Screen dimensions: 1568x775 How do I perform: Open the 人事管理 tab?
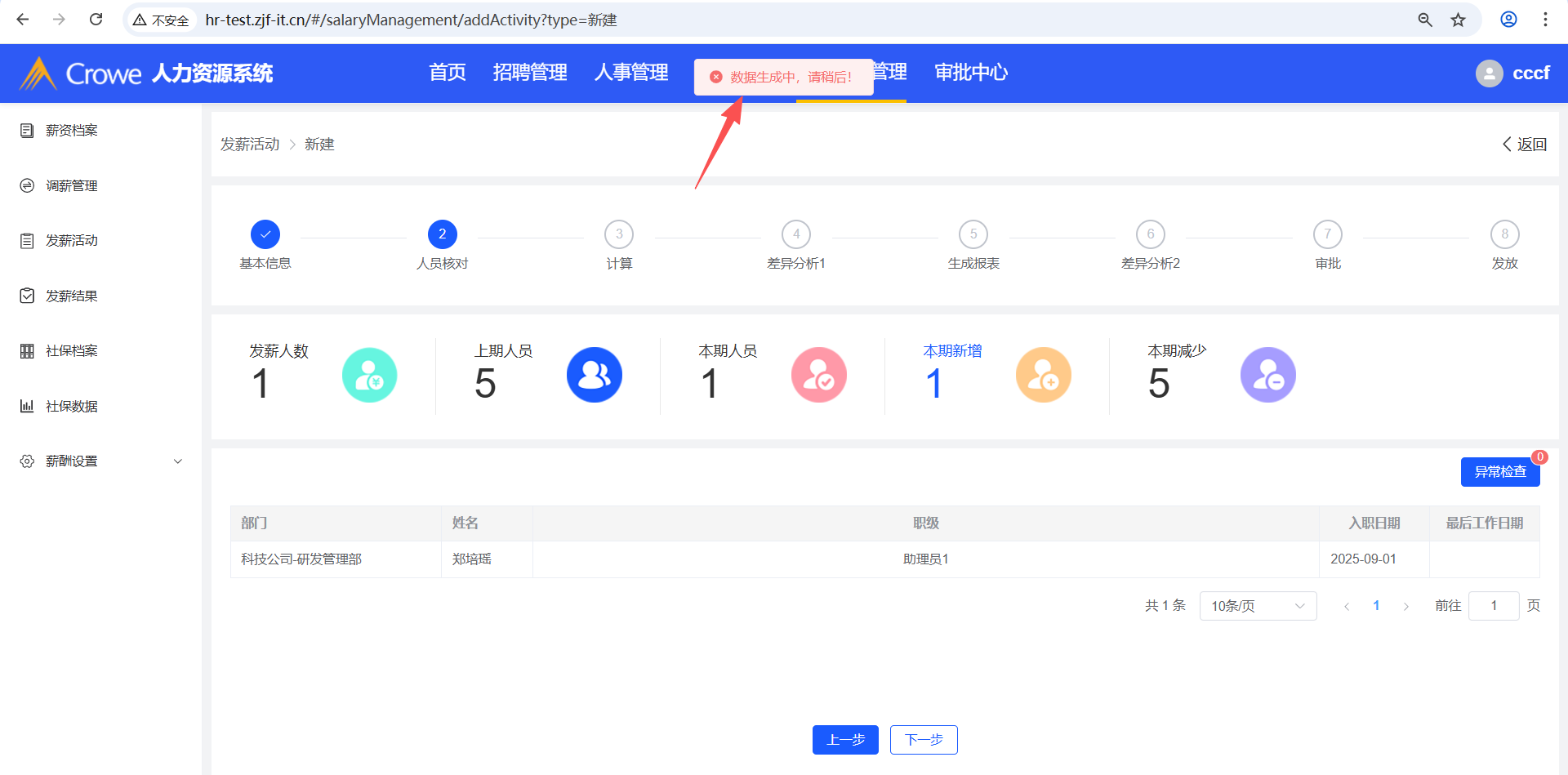pyautogui.click(x=631, y=73)
